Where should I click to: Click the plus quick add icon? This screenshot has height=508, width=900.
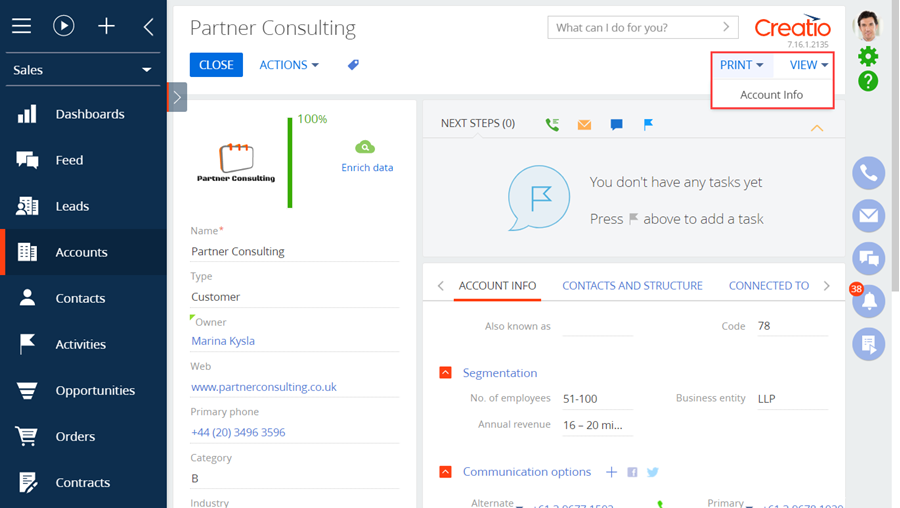[106, 26]
